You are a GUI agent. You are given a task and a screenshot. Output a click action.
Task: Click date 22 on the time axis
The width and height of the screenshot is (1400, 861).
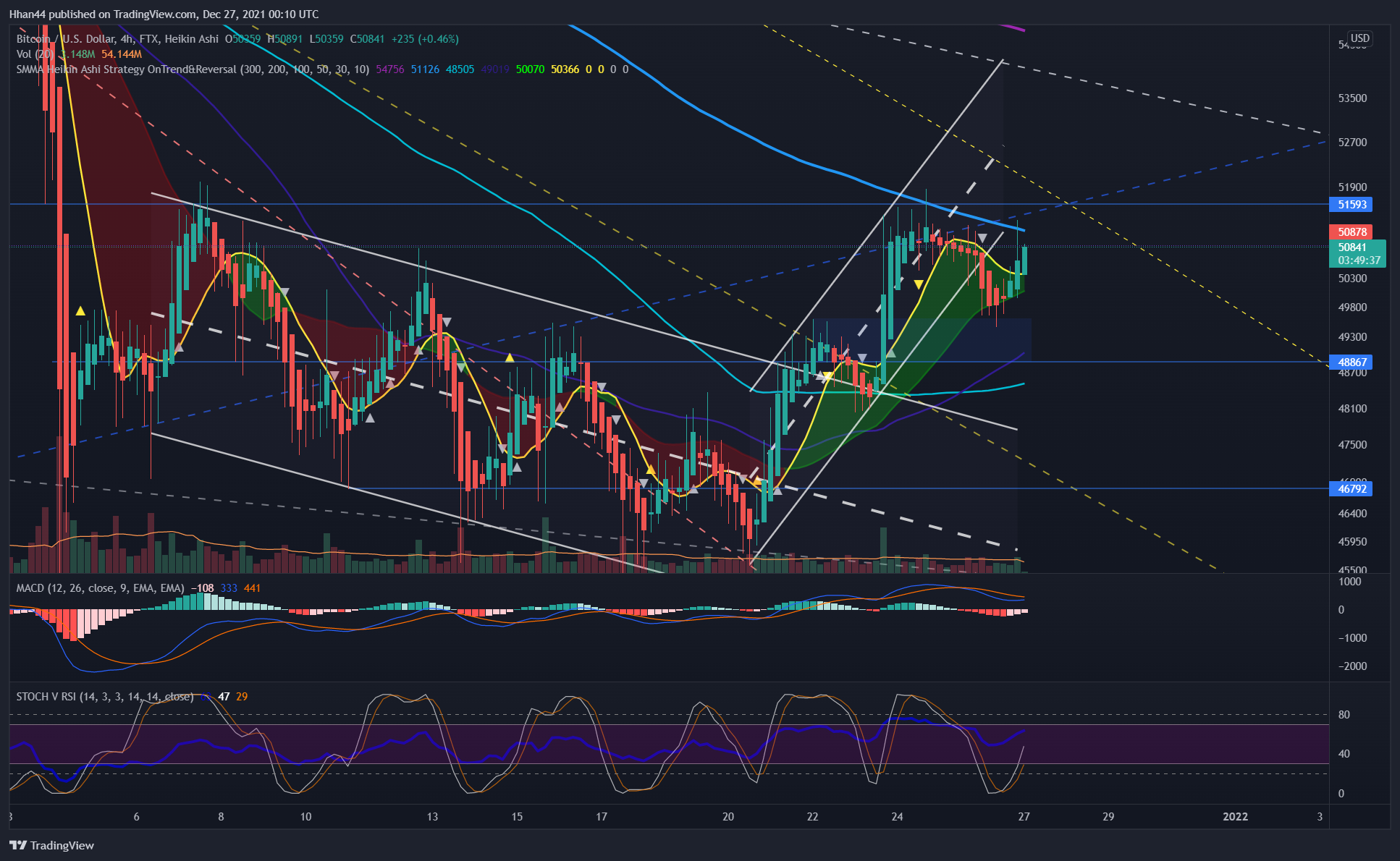(x=813, y=817)
